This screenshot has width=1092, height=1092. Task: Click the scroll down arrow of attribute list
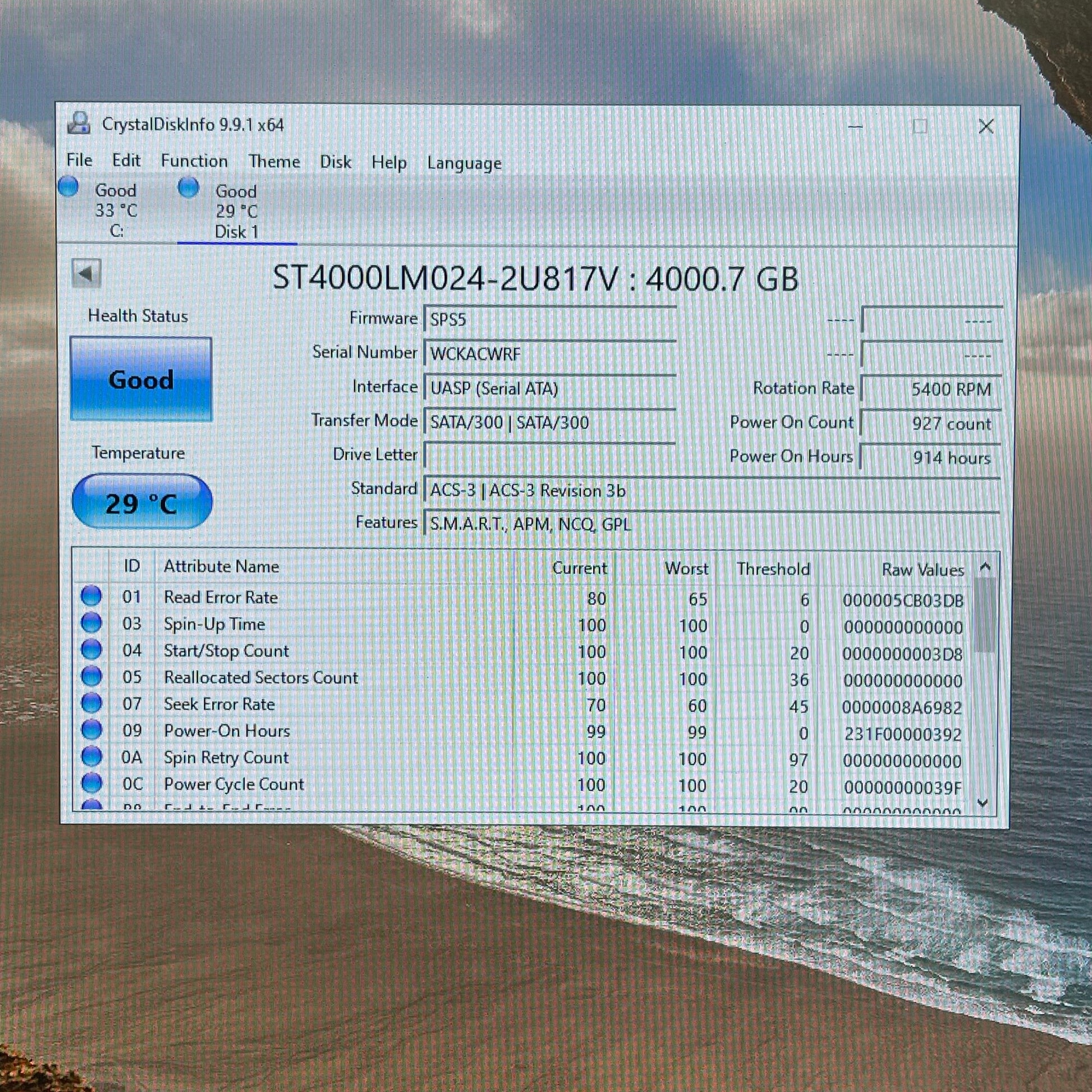984,802
